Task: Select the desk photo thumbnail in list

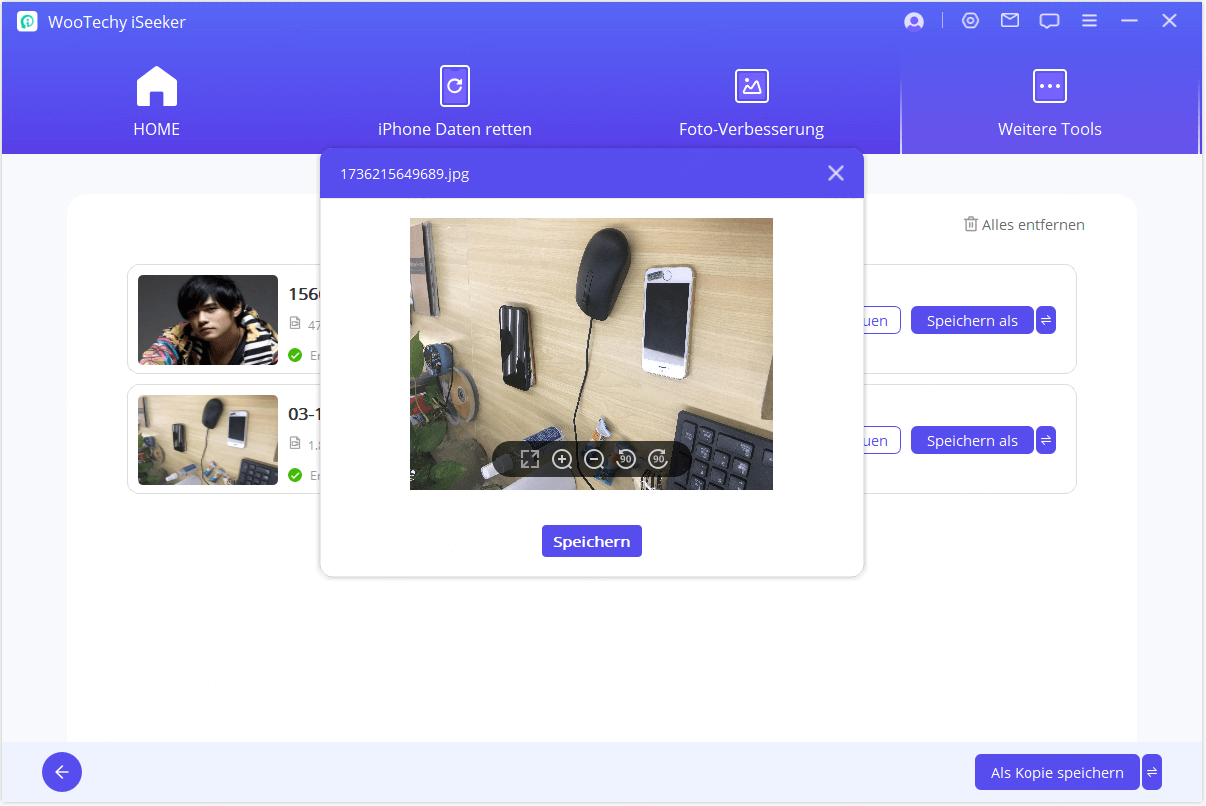Action: tap(208, 440)
